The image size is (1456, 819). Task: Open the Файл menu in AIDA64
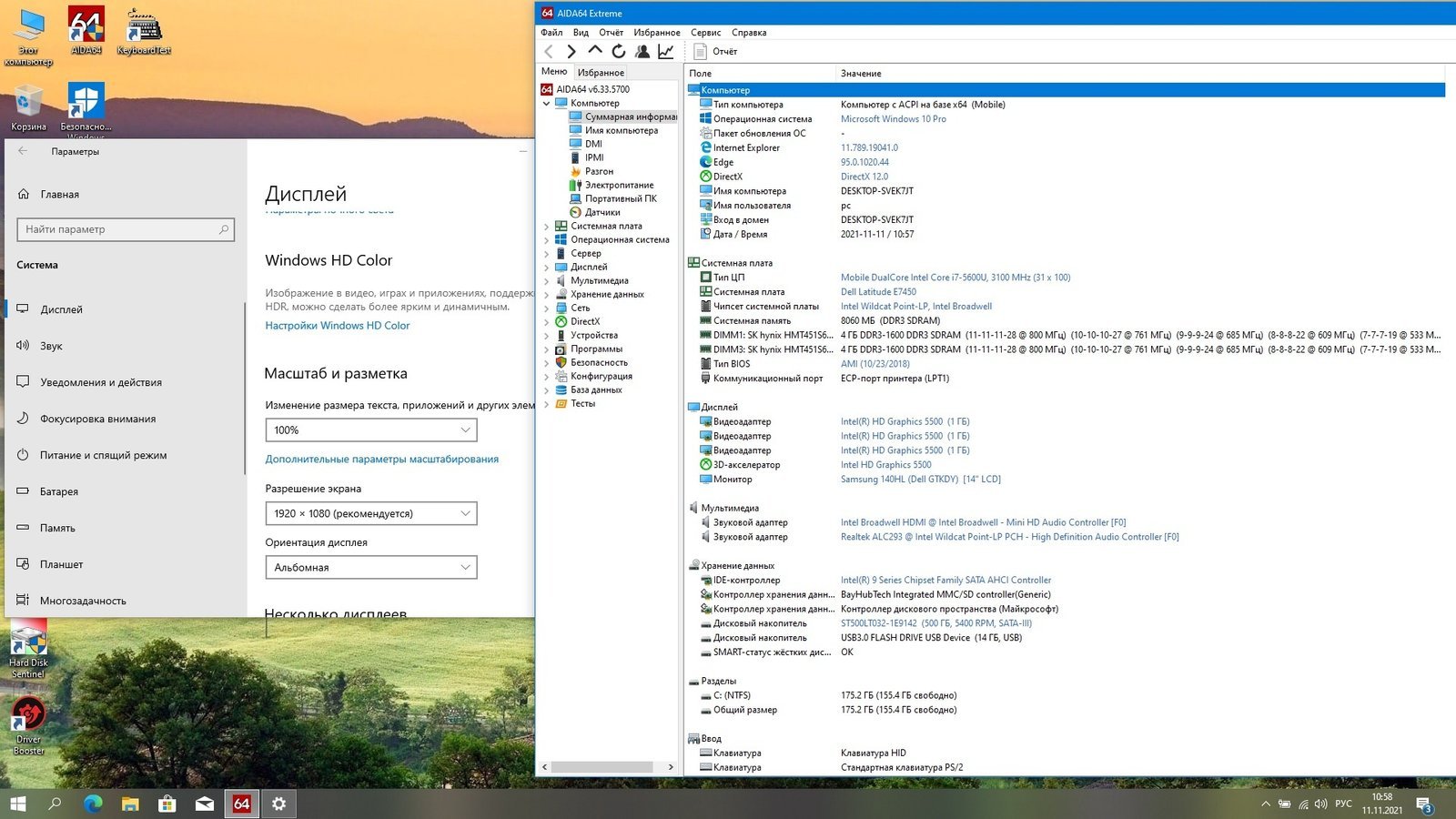coord(551,33)
